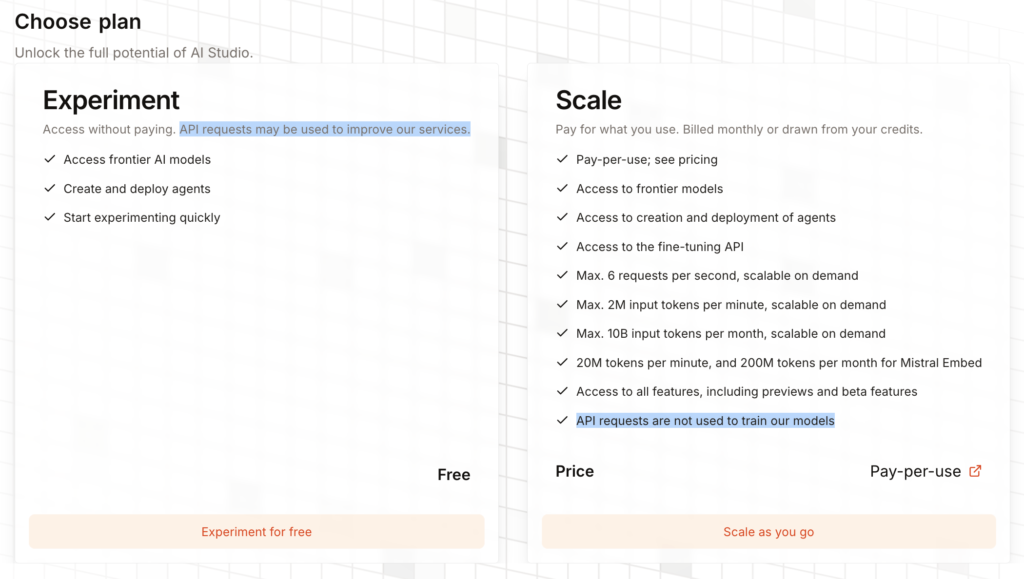
Task: Click checkmark beside API requests are not used
Action: click(563, 420)
